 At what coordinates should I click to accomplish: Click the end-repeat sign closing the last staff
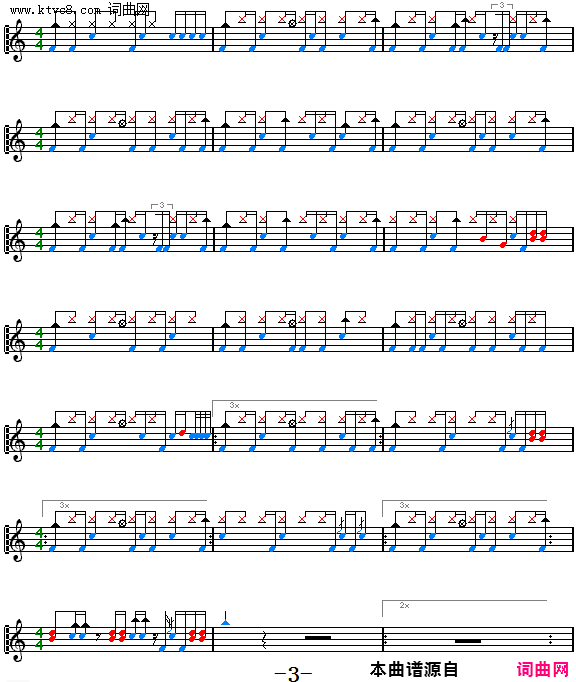[x=551, y=639]
